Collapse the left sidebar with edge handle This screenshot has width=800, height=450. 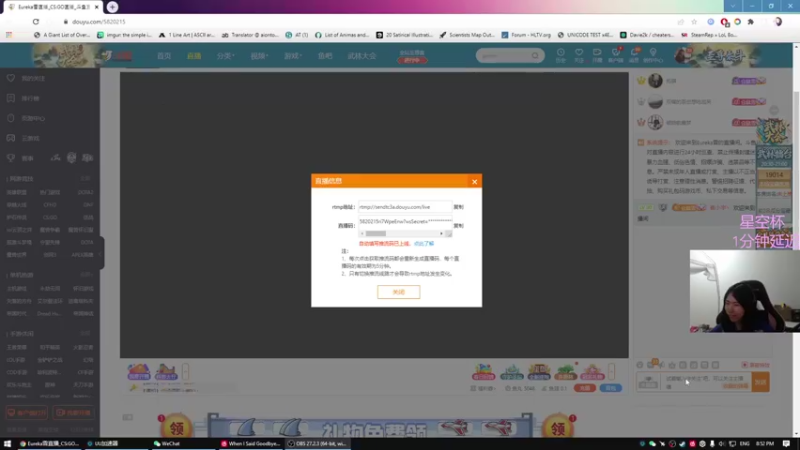(x=101, y=253)
